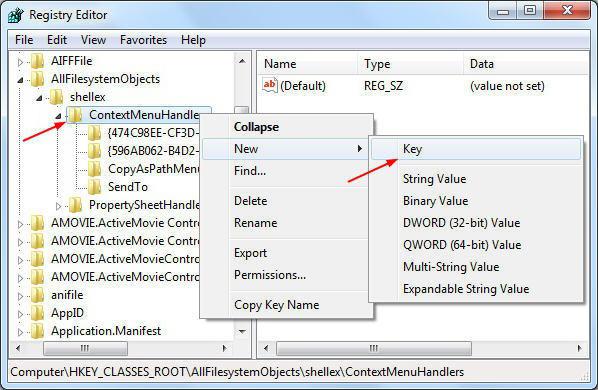Click the PropertySheetHandlers folder icon

click(76, 205)
